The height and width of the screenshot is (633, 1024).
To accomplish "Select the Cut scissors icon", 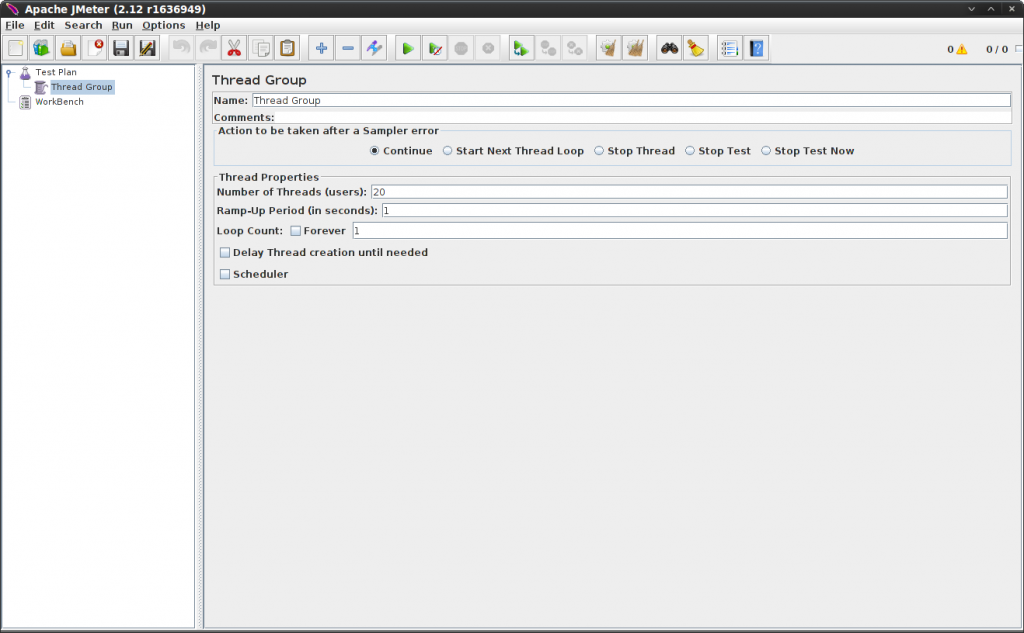I will click(x=234, y=47).
